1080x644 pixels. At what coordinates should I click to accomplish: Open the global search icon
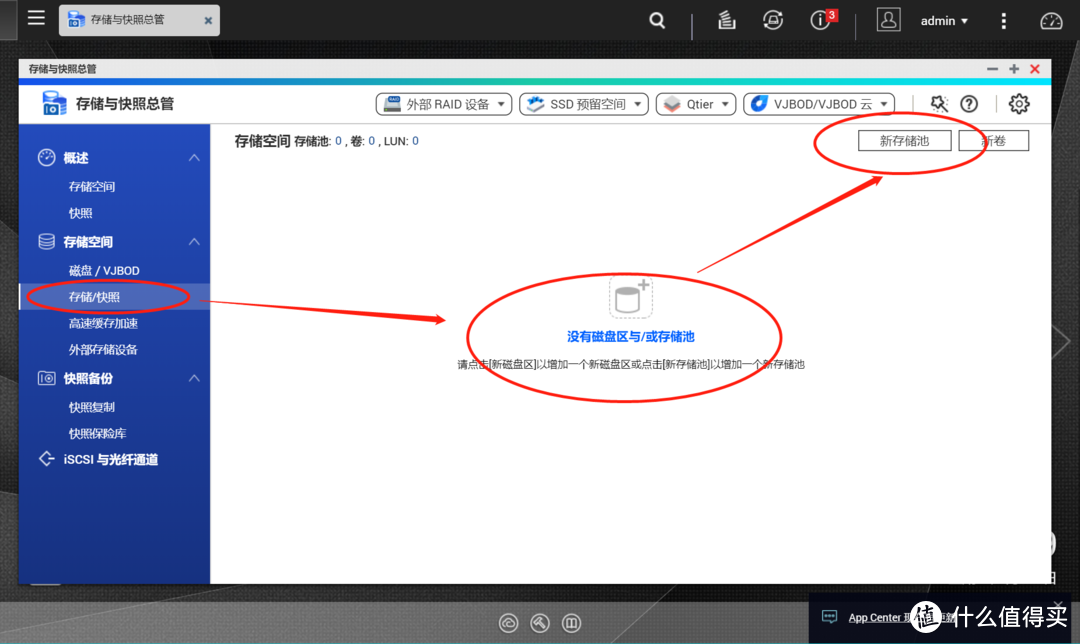(x=657, y=20)
